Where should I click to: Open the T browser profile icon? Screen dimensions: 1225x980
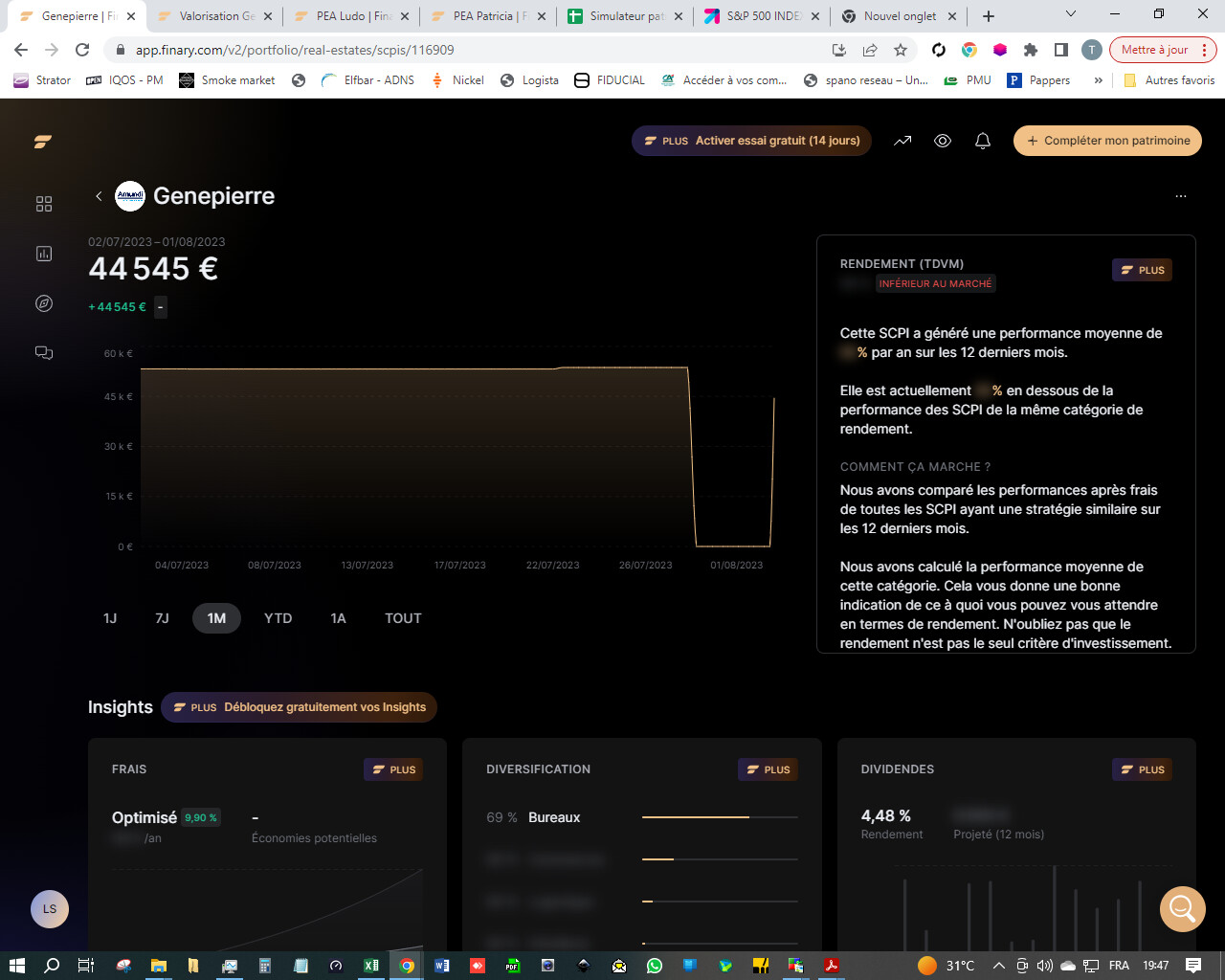click(1092, 50)
